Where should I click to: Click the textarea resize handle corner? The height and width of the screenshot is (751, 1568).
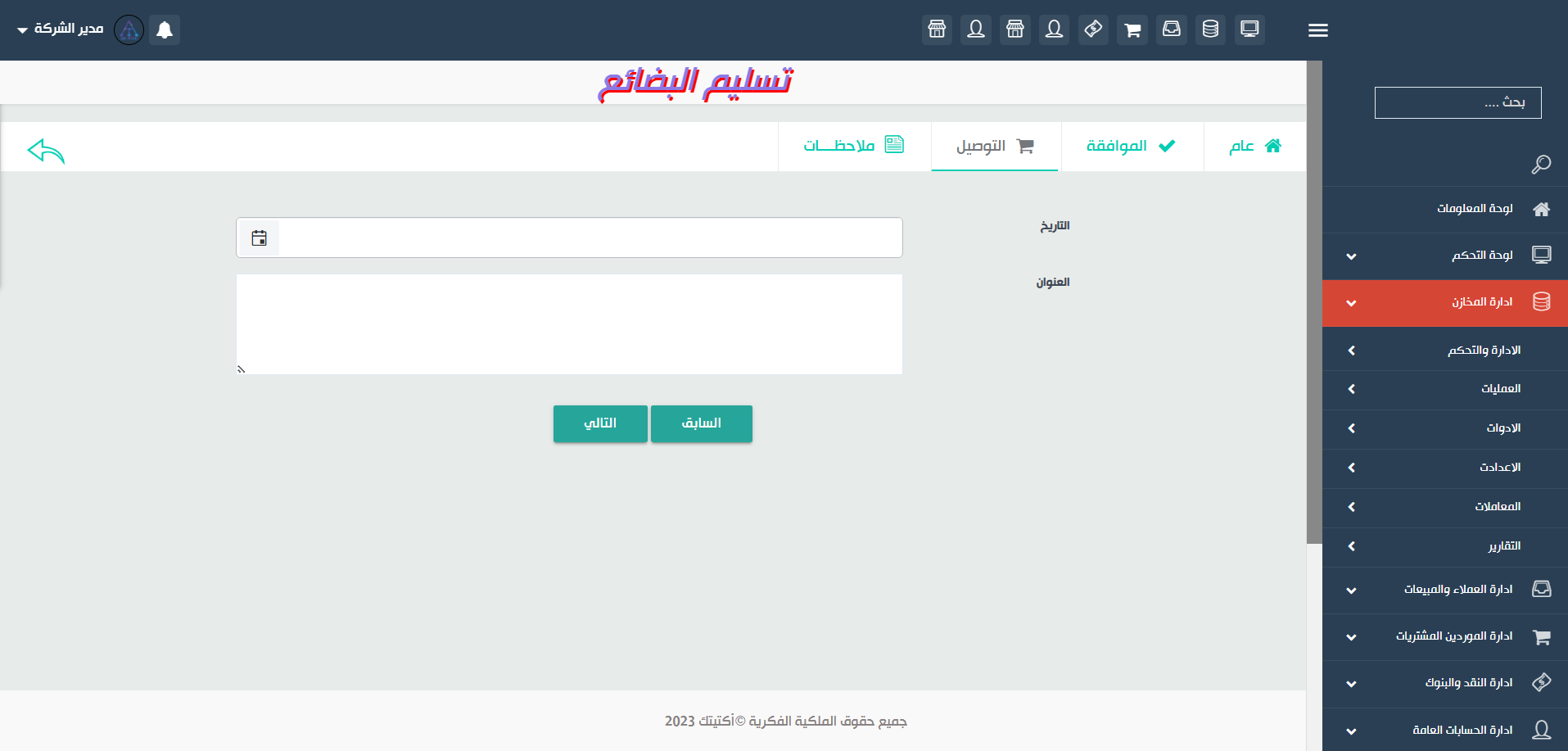coord(242,369)
